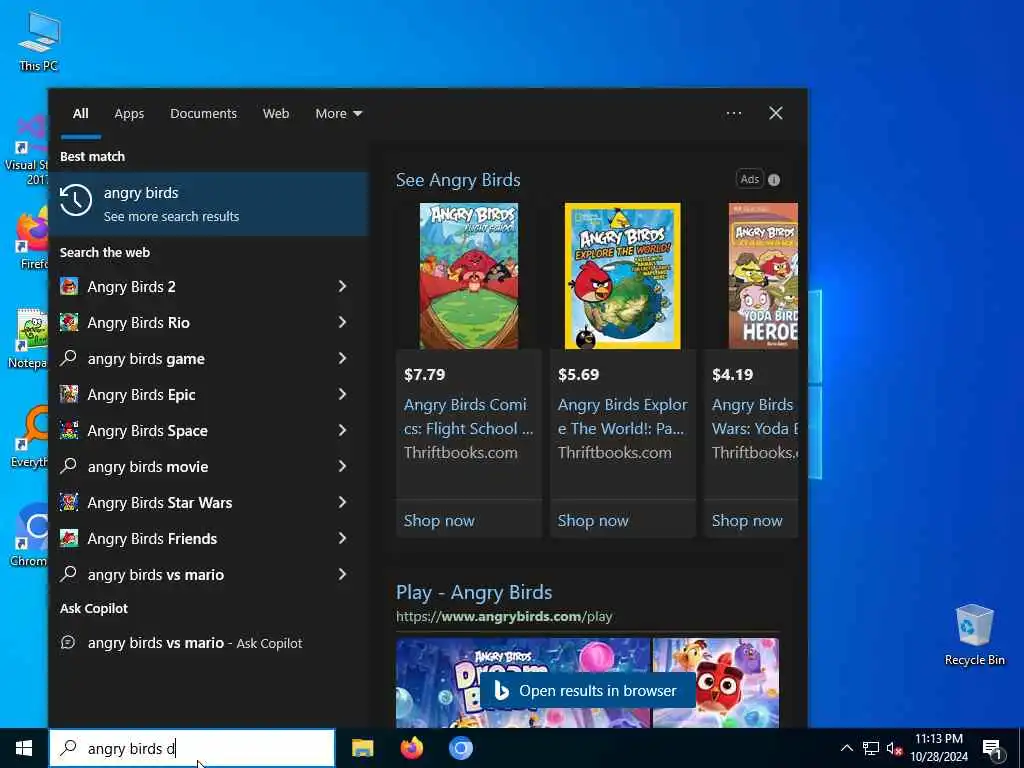Click Shop now for $5.69 book
This screenshot has height=768, width=1024.
pyautogui.click(x=593, y=520)
